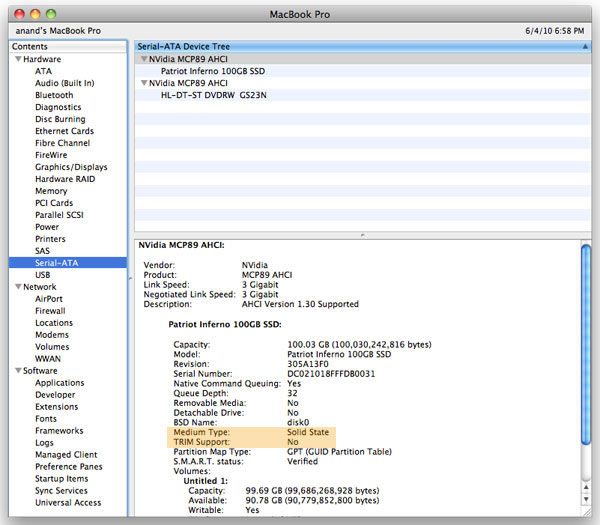Sort by Serial-ATA Device Tree header arrow
600x525 pixels.
point(585,46)
